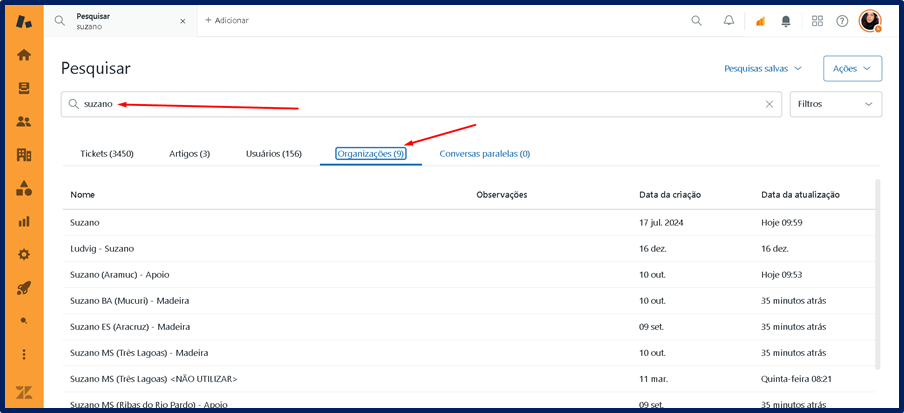904x413 pixels.
Task: Open Reporting bar chart icon in sidebar
Action: (x=24, y=221)
